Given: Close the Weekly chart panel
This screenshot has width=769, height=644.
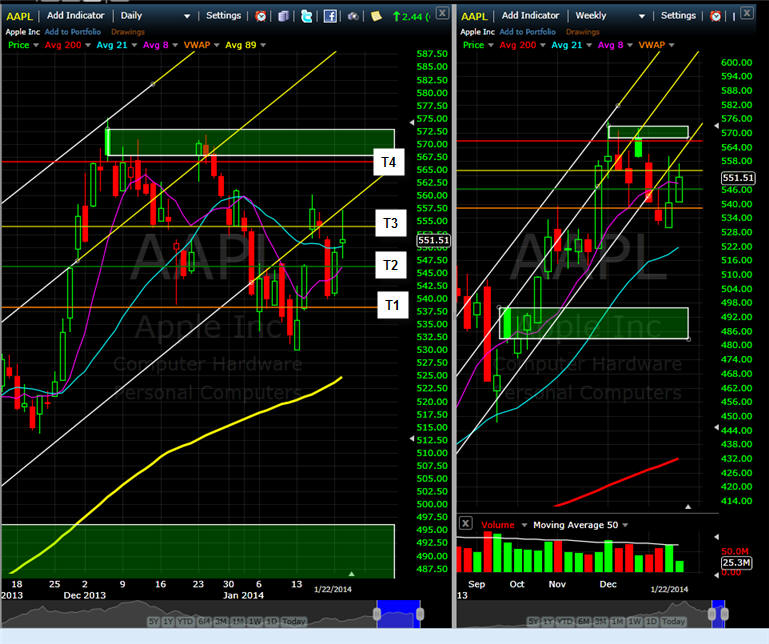Looking at the screenshot, I should pyautogui.click(x=746, y=13).
